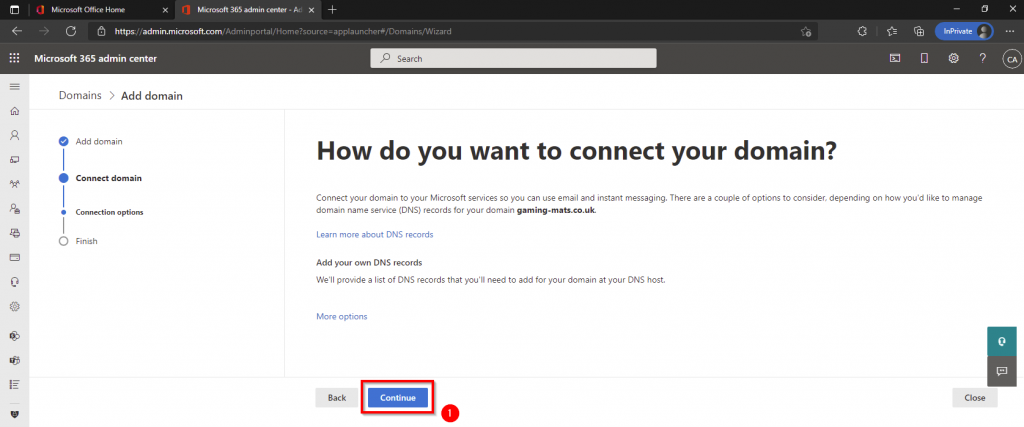
Task: Open the header Settings gear icon
Action: click(953, 58)
